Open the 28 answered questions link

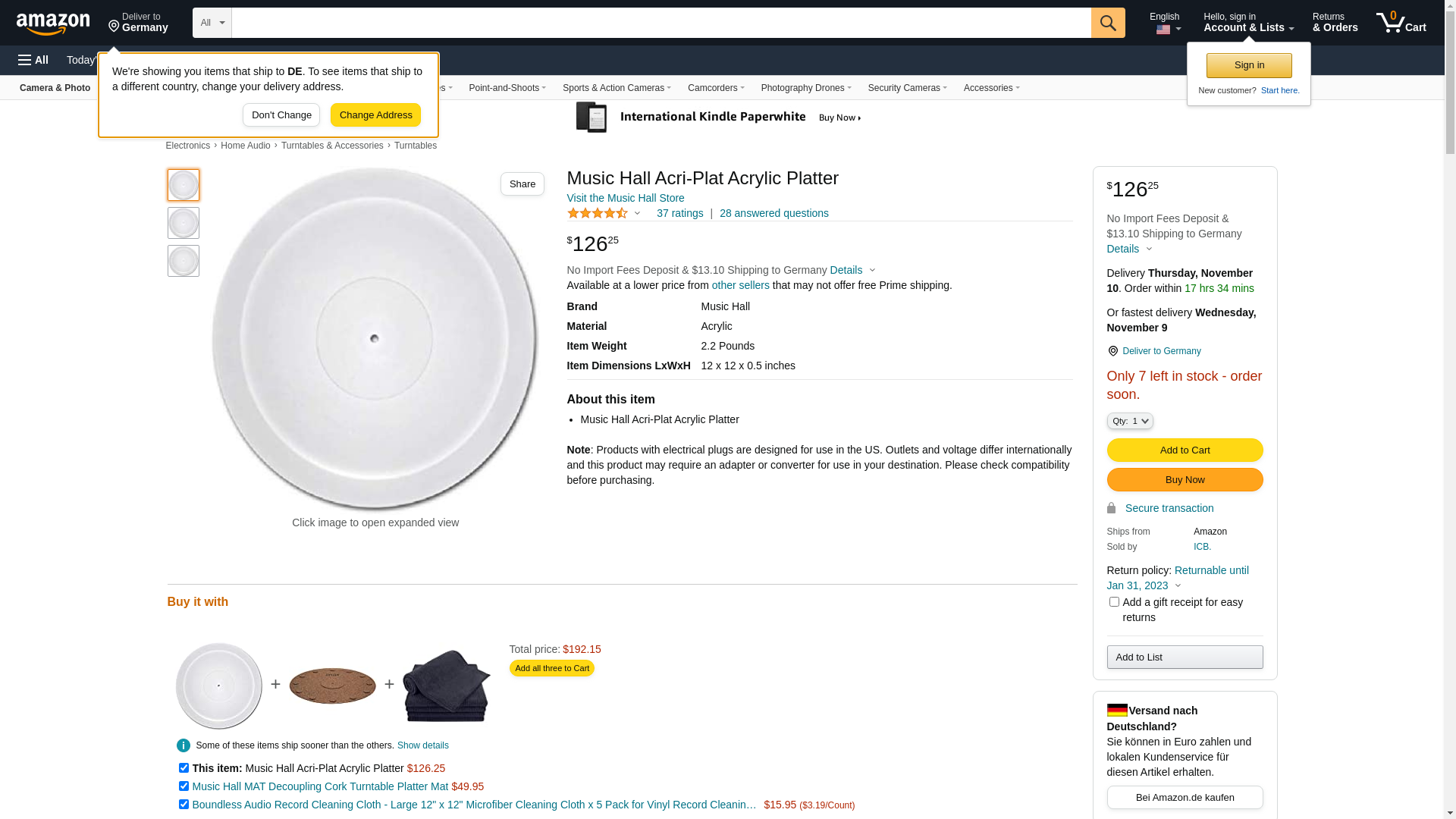[773, 214]
